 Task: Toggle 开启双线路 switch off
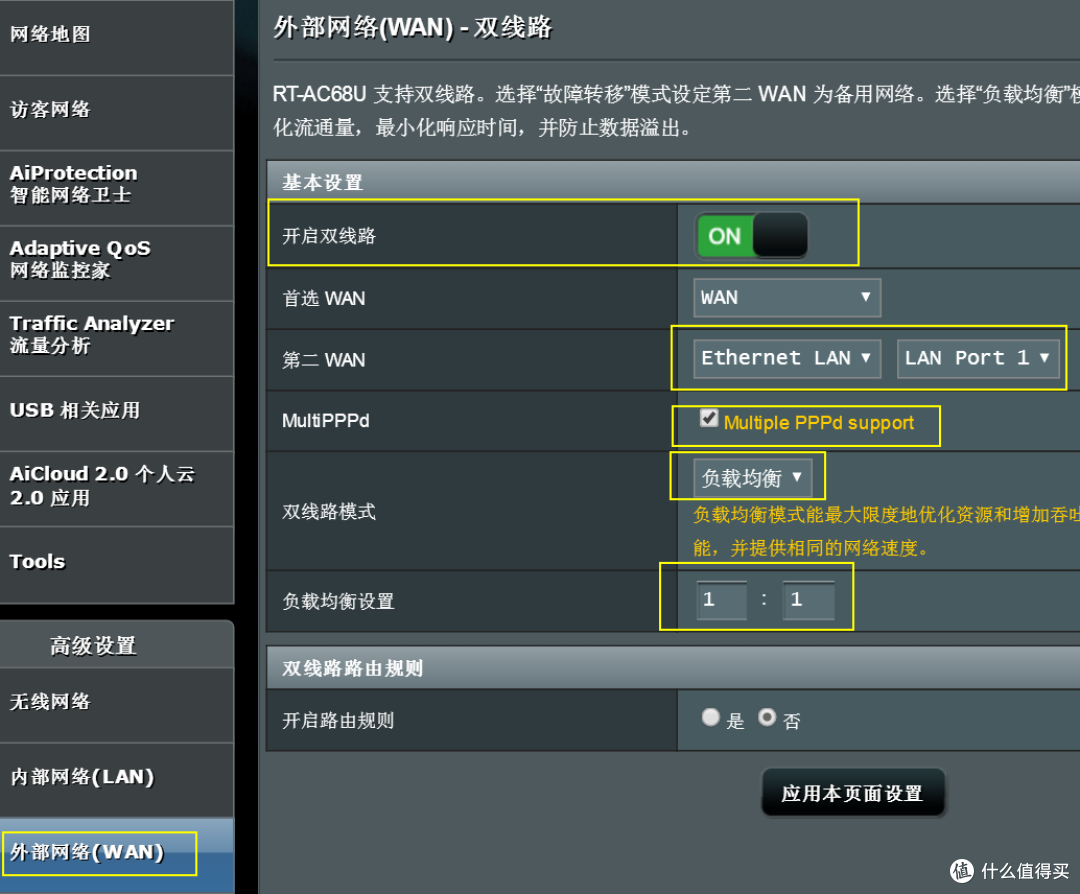[x=752, y=235]
